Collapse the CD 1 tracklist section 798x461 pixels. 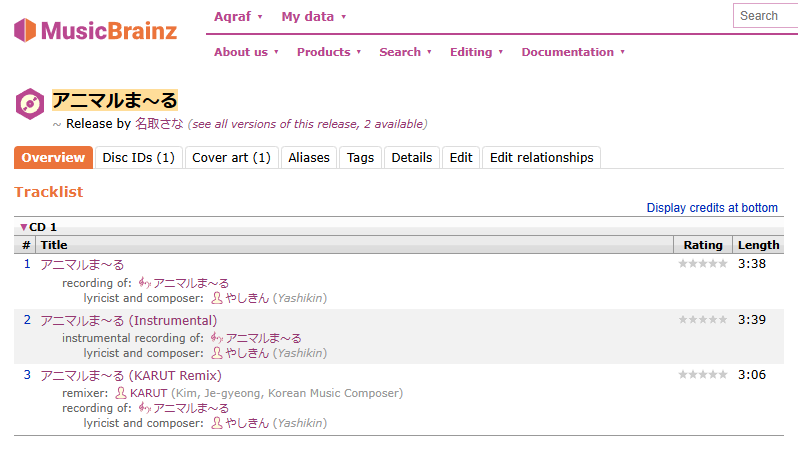pyautogui.click(x=24, y=227)
